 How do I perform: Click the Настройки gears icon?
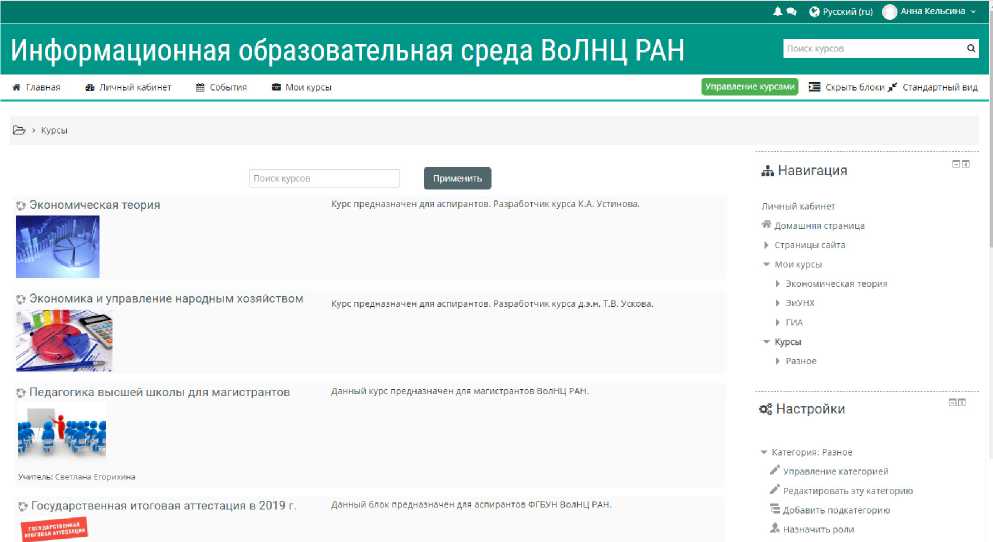[x=766, y=409]
